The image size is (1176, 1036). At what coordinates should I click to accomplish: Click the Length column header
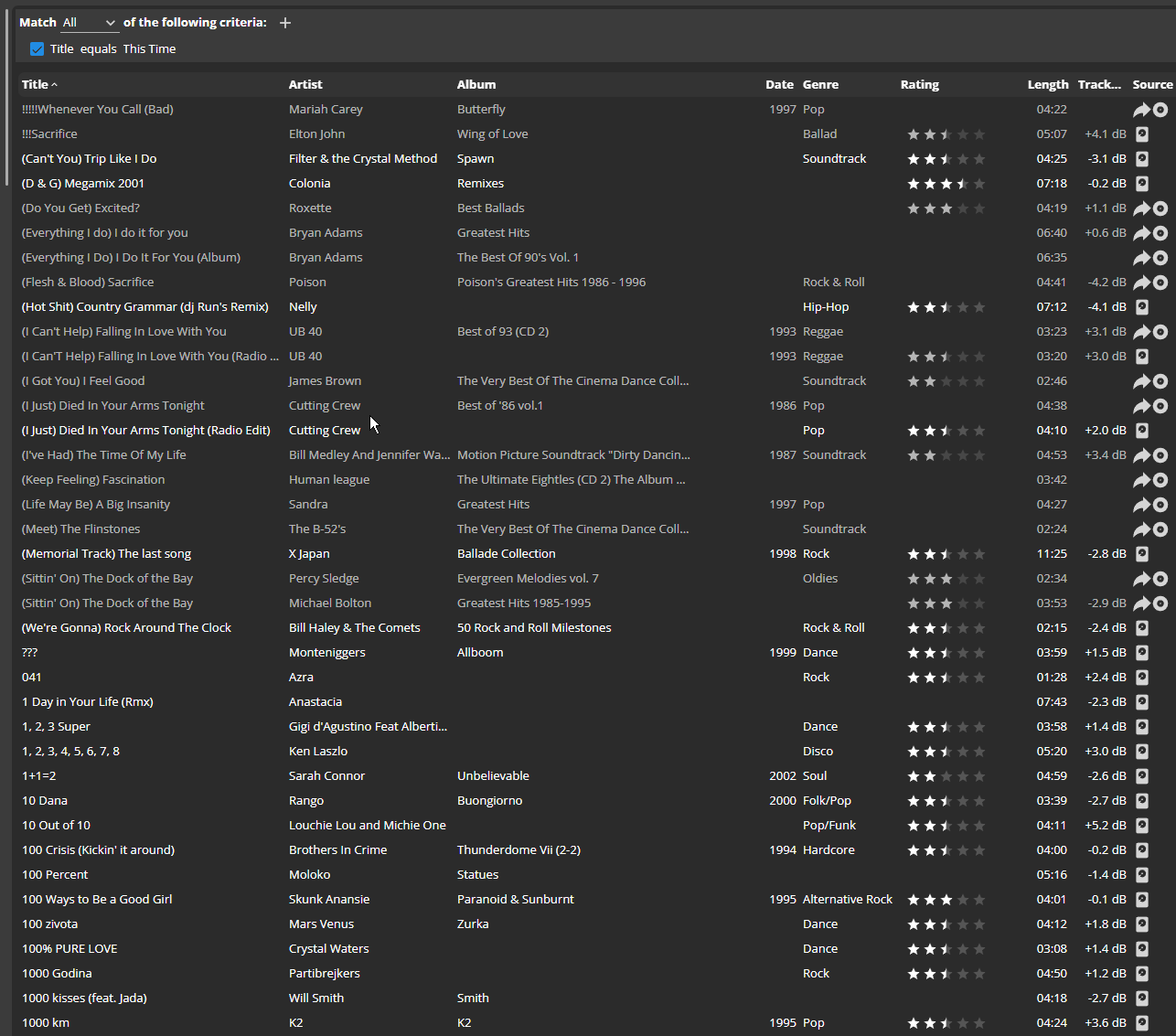[x=1047, y=84]
